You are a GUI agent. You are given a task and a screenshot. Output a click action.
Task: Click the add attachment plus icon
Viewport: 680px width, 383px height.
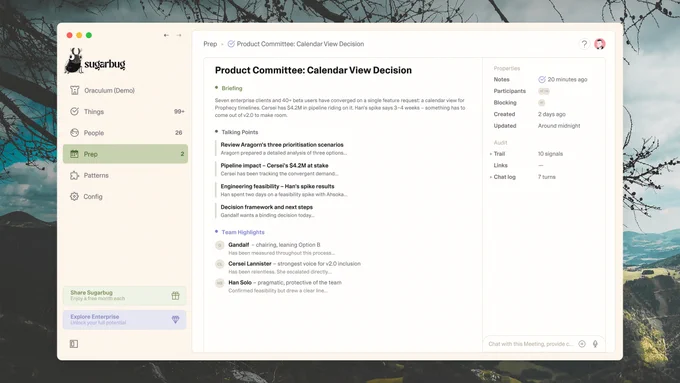tap(582, 344)
